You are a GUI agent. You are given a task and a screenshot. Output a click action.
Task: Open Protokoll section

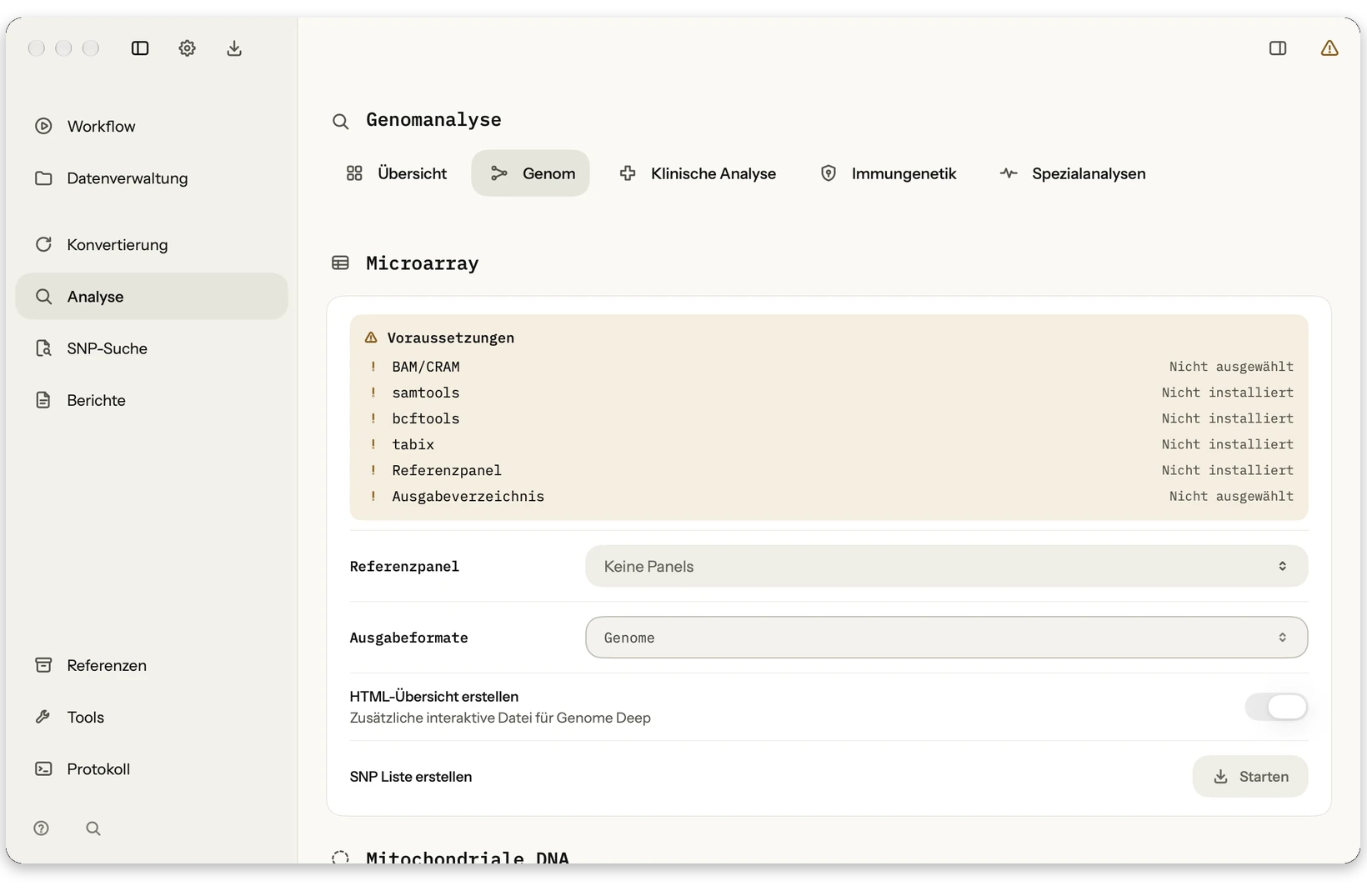(x=152, y=768)
